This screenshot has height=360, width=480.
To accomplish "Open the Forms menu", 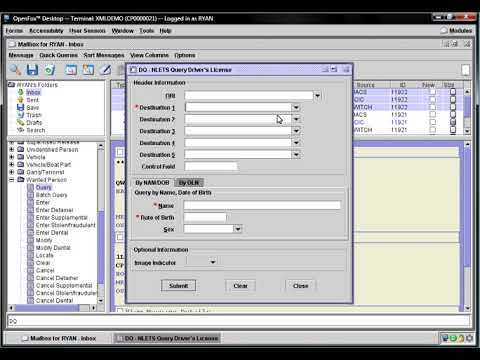I will [14, 31].
